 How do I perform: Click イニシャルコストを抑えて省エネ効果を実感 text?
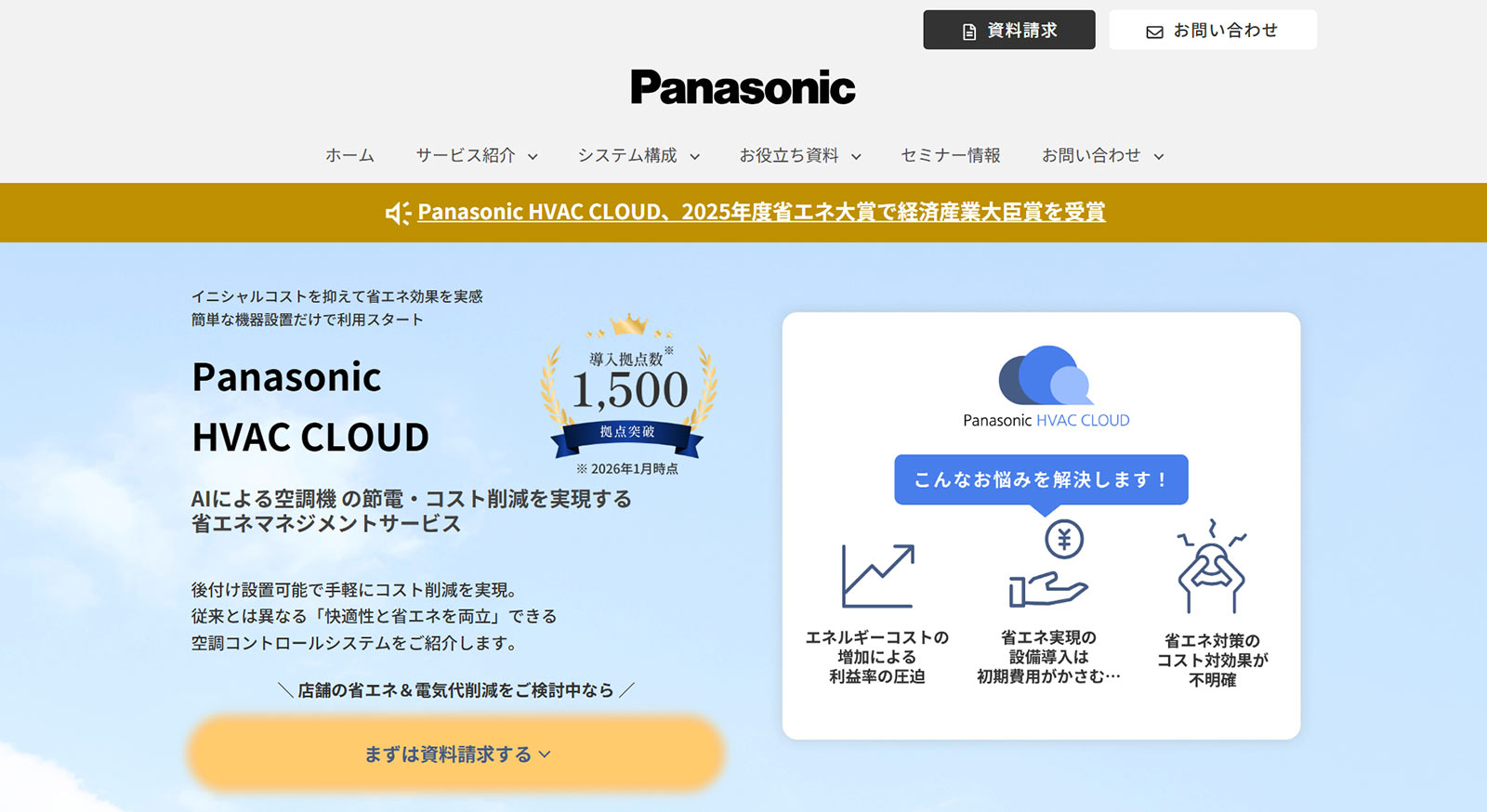[x=337, y=296]
